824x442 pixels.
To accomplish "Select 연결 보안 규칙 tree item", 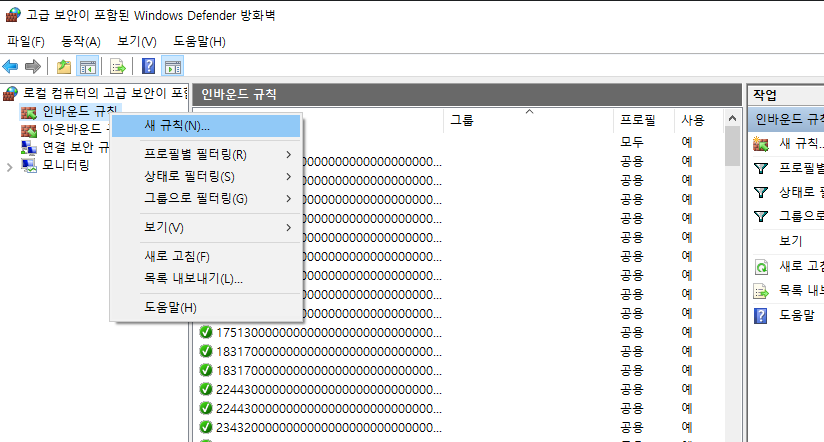I will (75, 147).
